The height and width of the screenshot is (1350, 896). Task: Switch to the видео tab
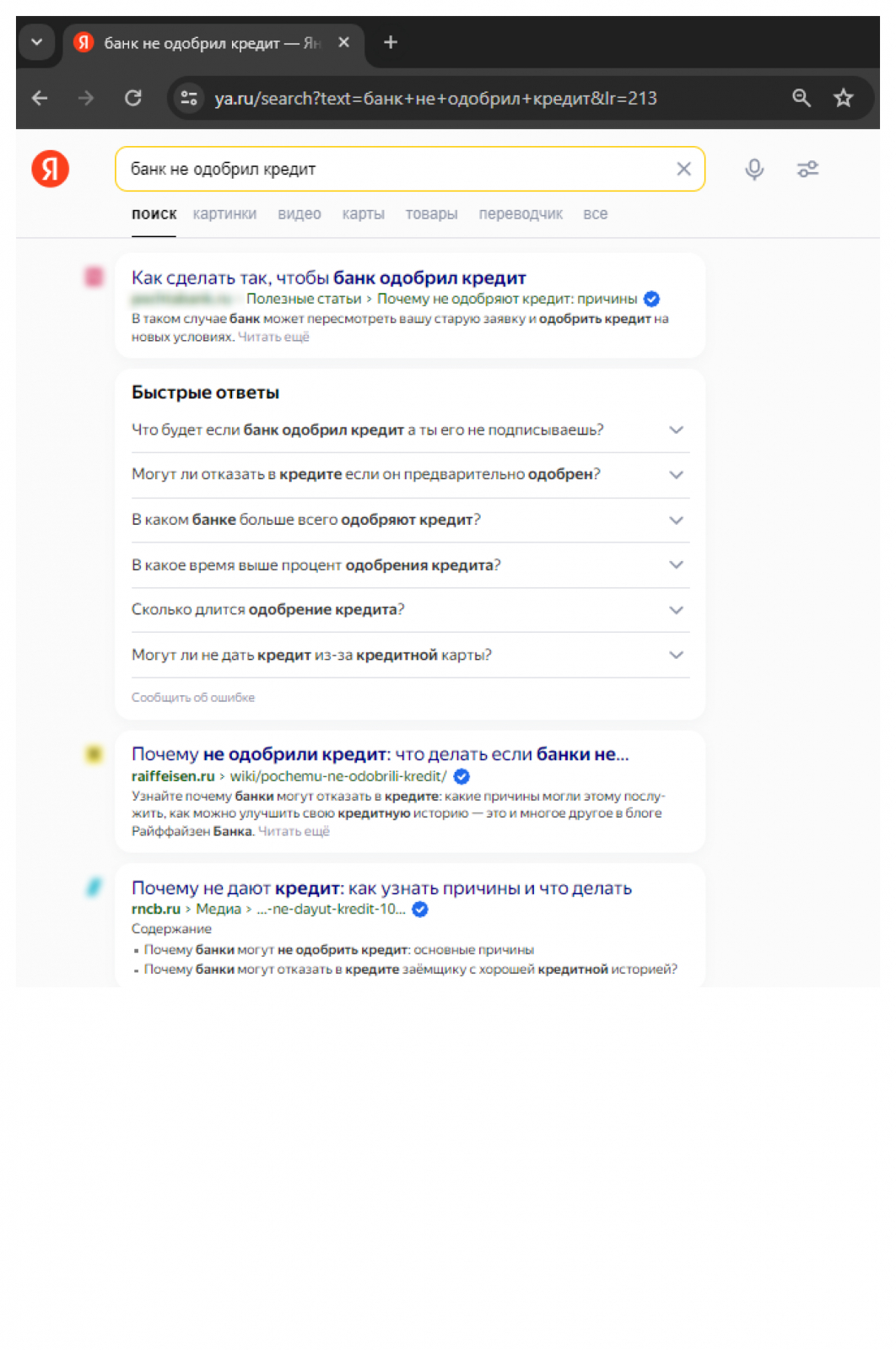pos(300,214)
